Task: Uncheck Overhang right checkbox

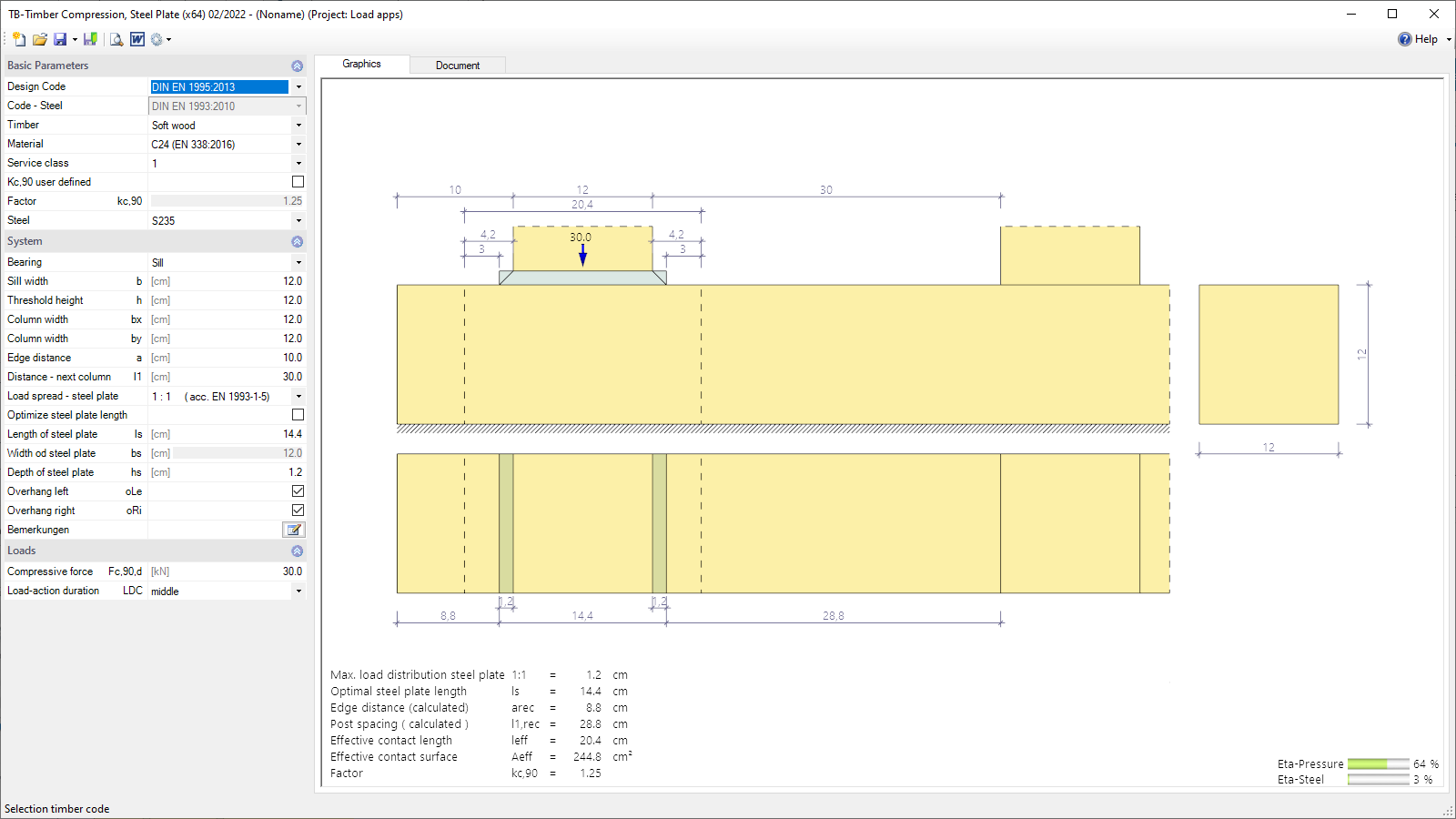Action: [298, 511]
